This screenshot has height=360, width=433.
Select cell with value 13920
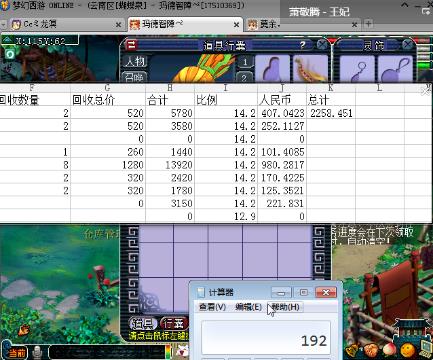(170, 165)
